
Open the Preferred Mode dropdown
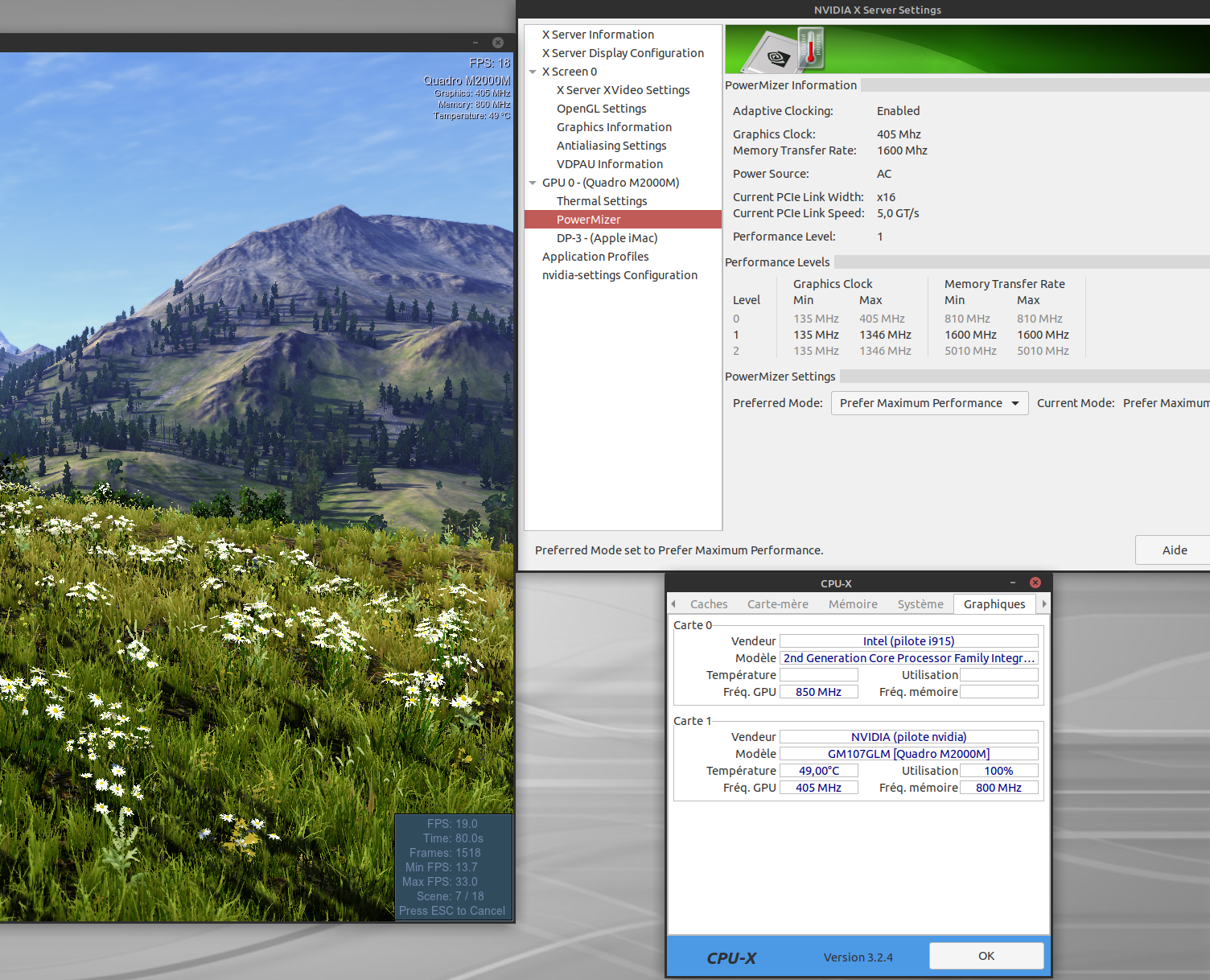click(x=929, y=403)
